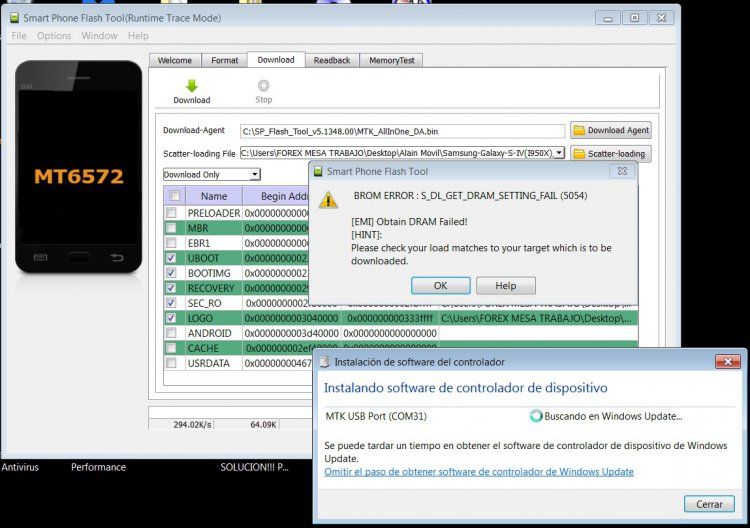This screenshot has height=528, width=750.
Task: Click the MT6572 phone image
Action: tap(78, 166)
